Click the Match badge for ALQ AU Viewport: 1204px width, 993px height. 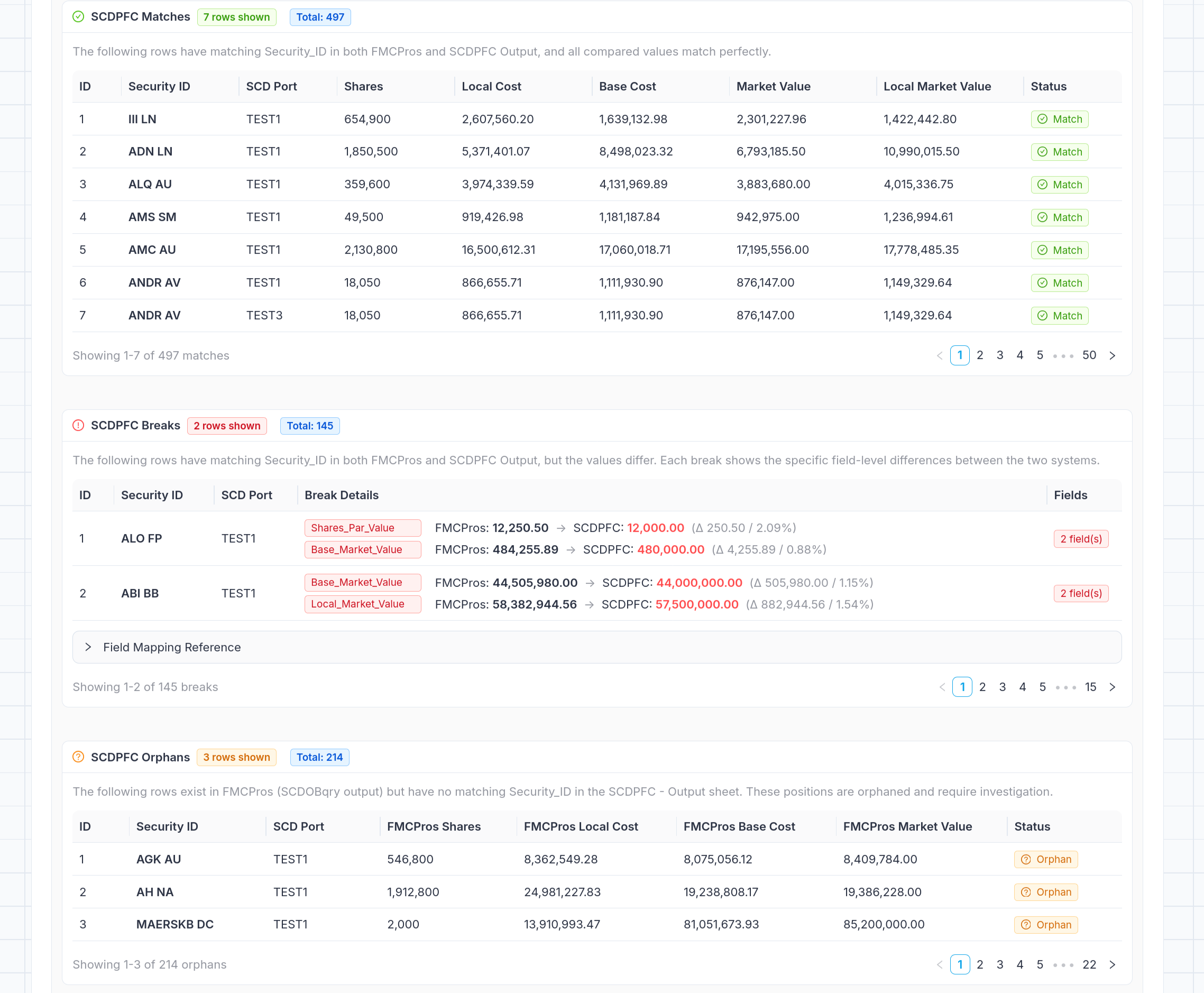[1059, 184]
